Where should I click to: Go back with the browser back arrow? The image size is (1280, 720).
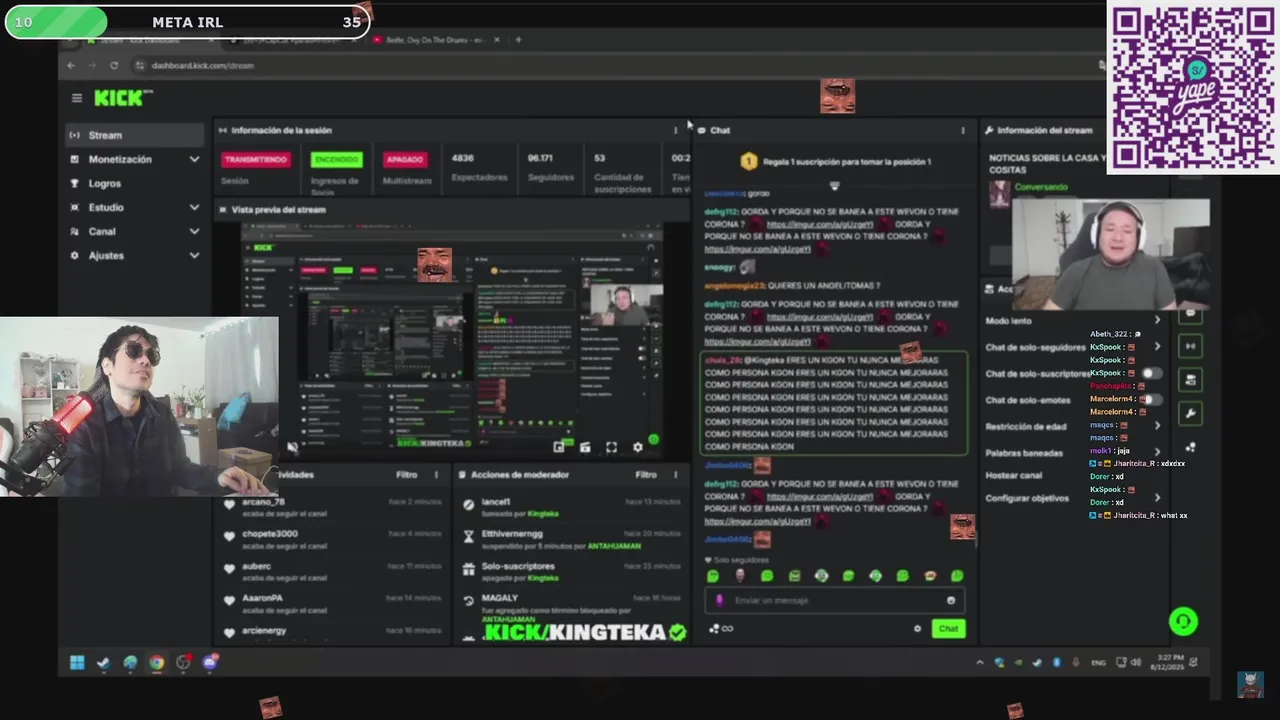click(x=70, y=65)
